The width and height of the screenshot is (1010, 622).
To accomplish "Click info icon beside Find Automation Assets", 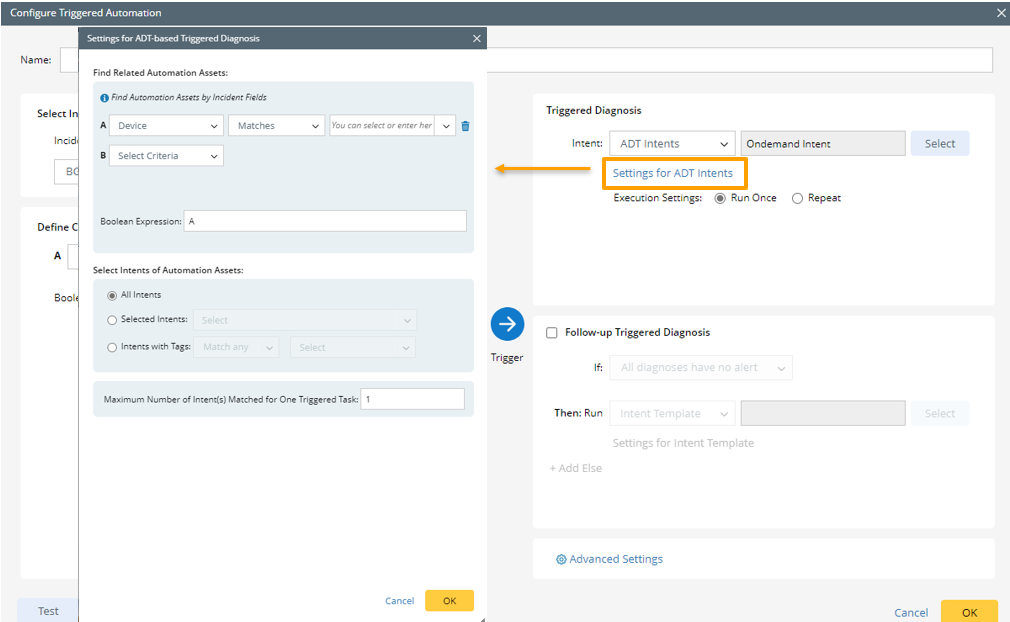I will (104, 98).
